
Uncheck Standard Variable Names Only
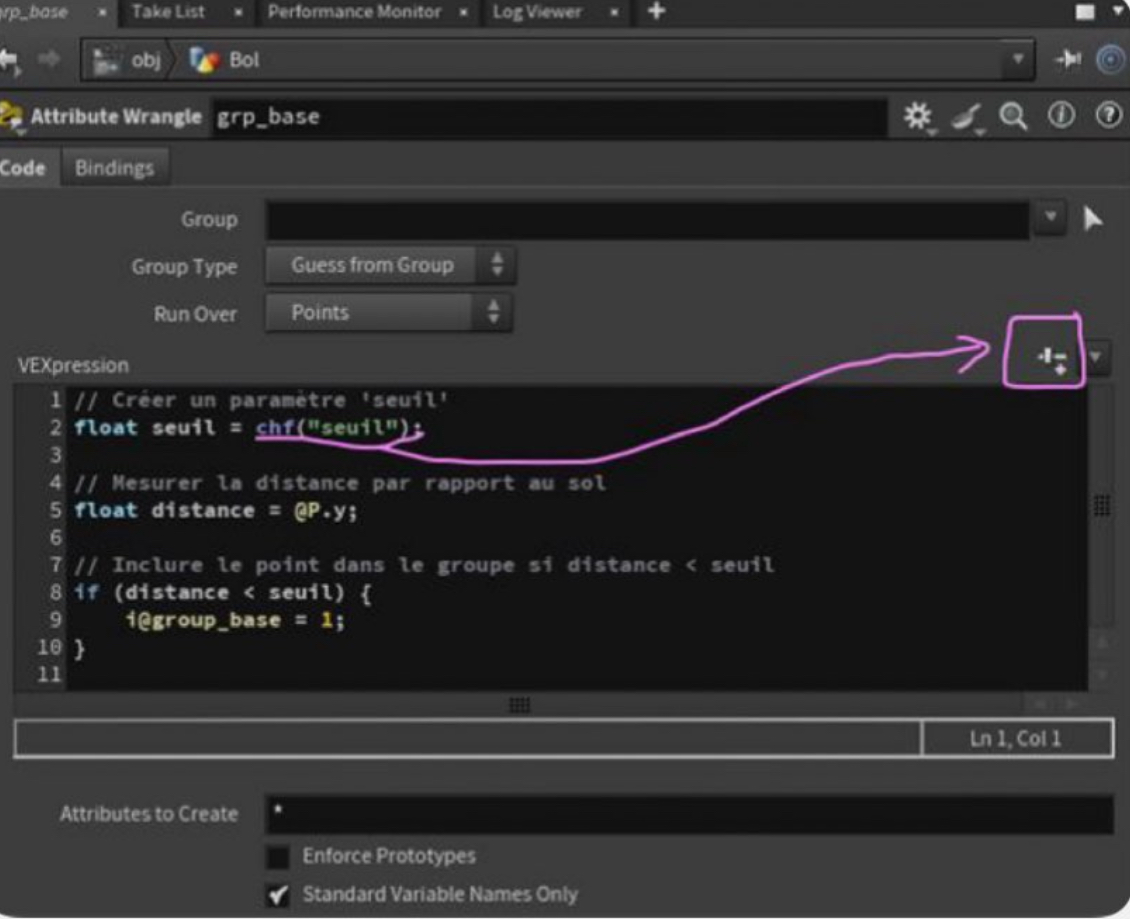click(278, 894)
